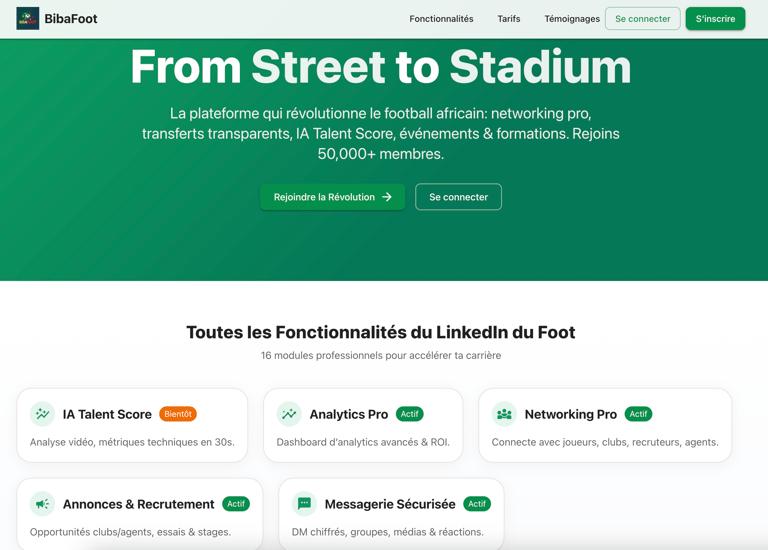Screen dimensions: 768x550
Task: Click the hero Se connecter button
Action: click(x=458, y=197)
